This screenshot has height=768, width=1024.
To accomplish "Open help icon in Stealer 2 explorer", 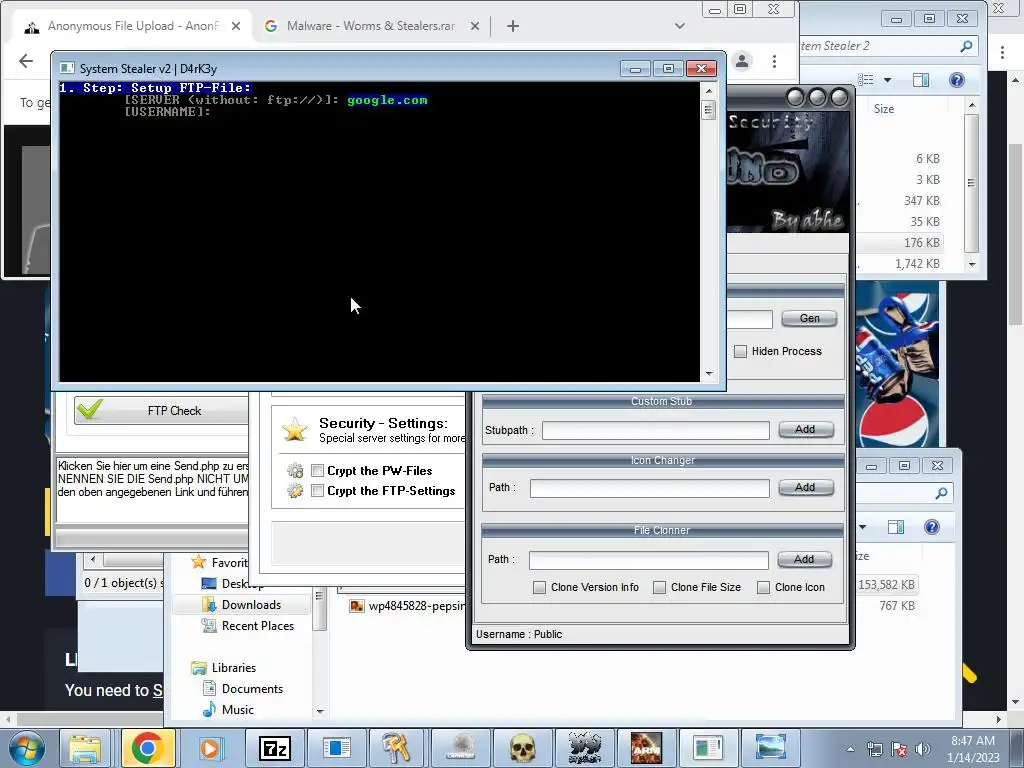I will 957,80.
